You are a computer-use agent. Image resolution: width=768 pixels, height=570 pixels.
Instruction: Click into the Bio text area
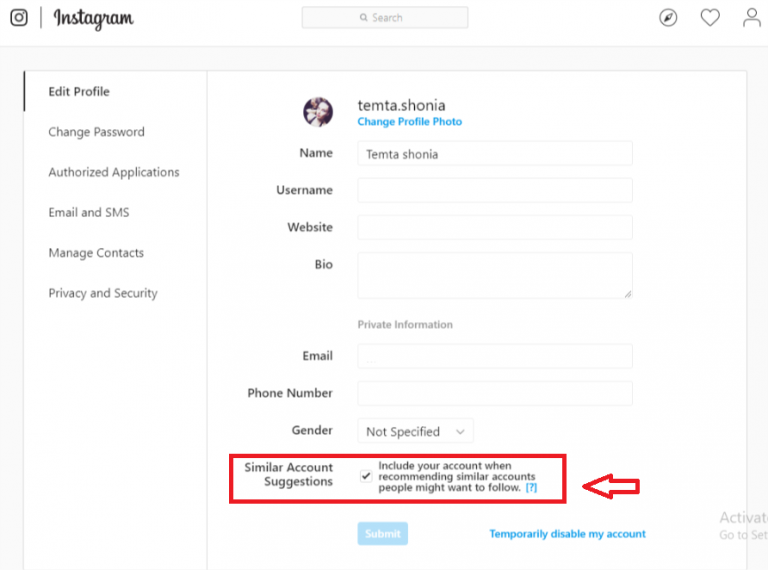tap(495, 275)
